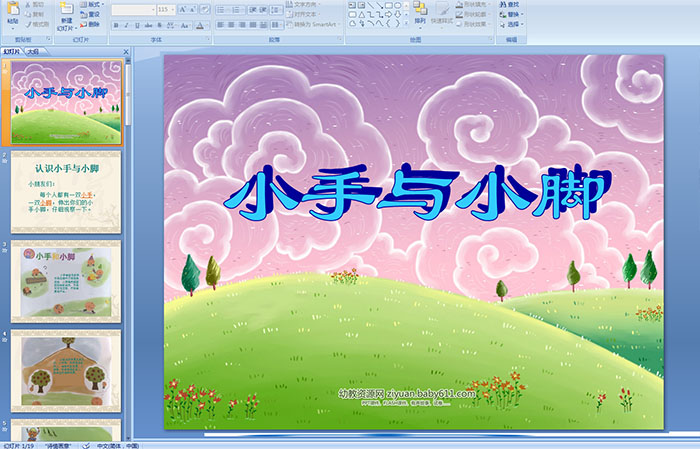This screenshot has height=449, width=700.
Task: Pick the Down Arrow block shape
Action: [x=398, y=14]
